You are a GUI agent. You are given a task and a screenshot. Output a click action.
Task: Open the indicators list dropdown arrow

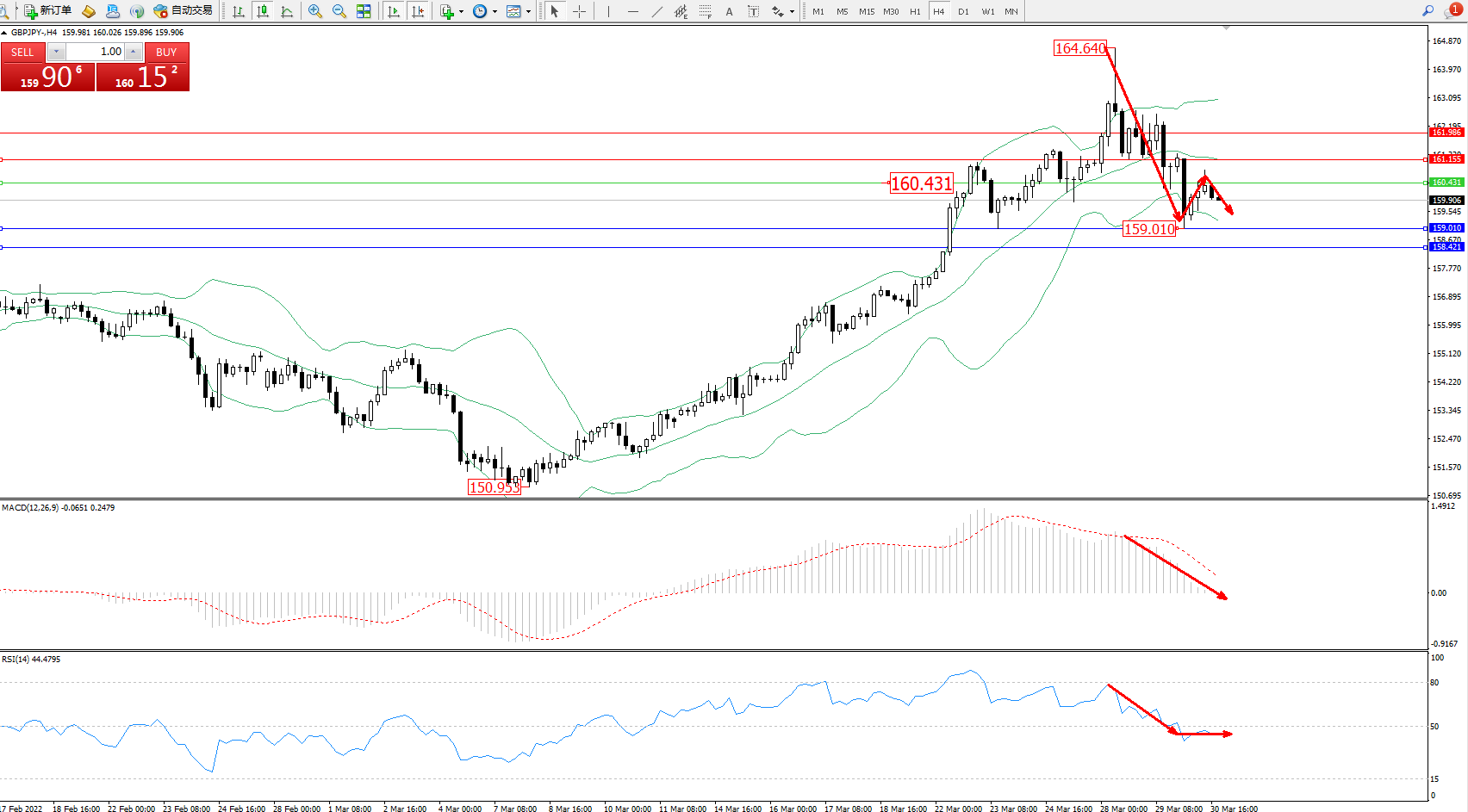(461, 12)
